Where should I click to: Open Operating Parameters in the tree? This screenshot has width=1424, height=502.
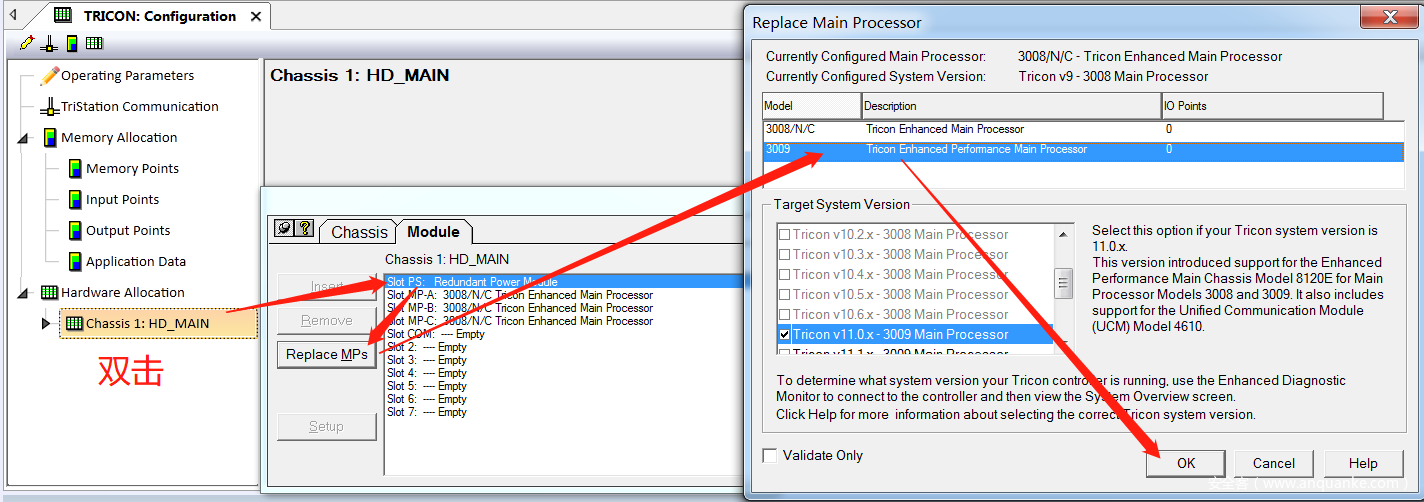(x=128, y=75)
